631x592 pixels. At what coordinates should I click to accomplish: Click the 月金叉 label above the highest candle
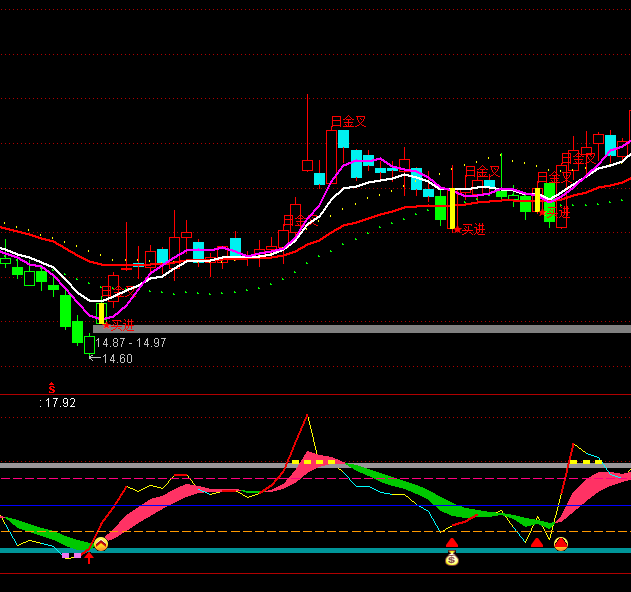tap(348, 122)
